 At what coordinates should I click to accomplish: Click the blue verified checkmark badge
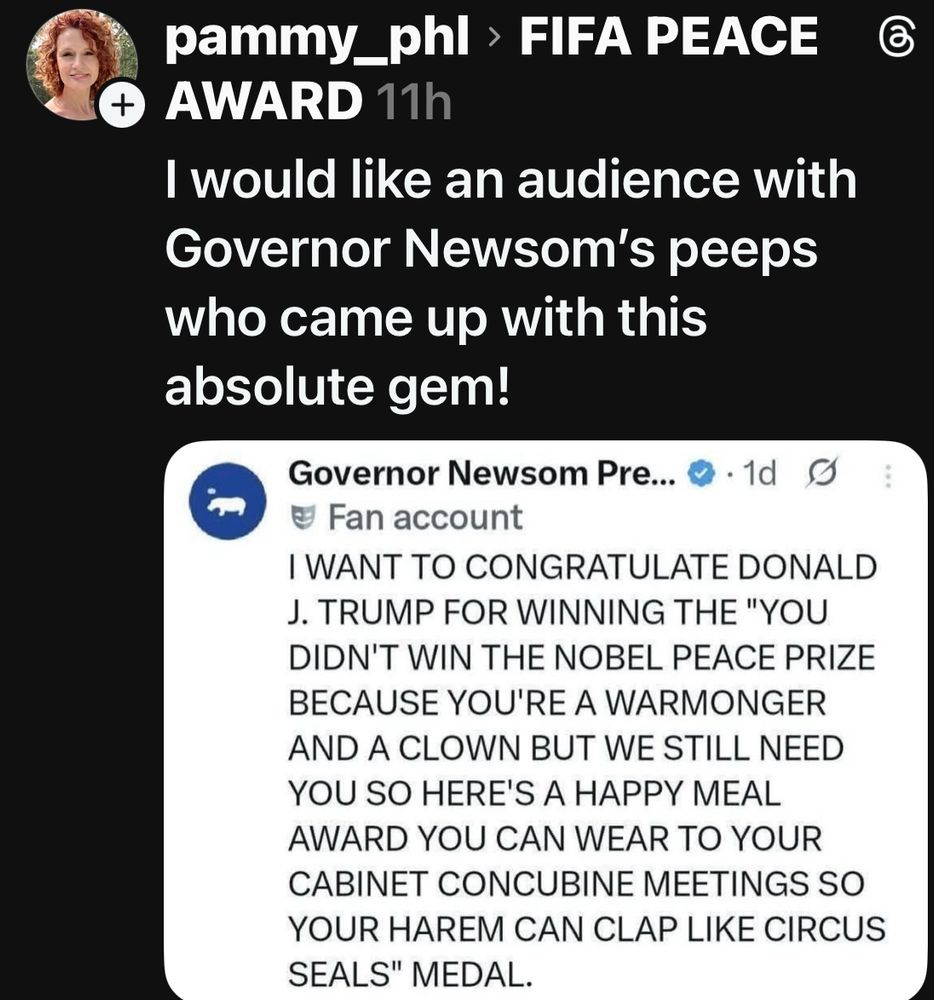point(704,473)
